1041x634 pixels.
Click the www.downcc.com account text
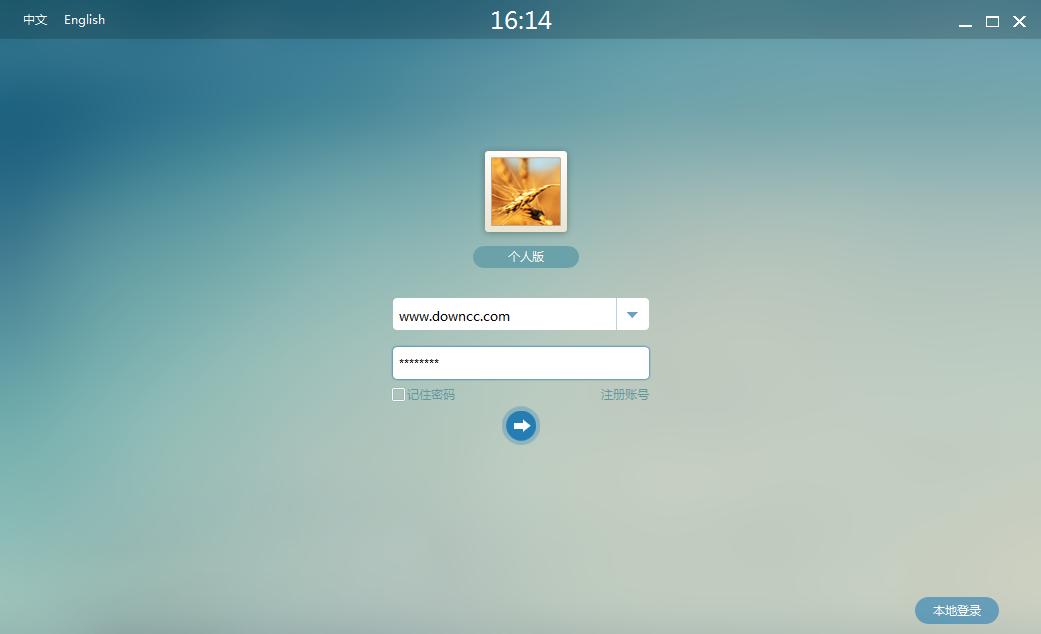tap(454, 316)
